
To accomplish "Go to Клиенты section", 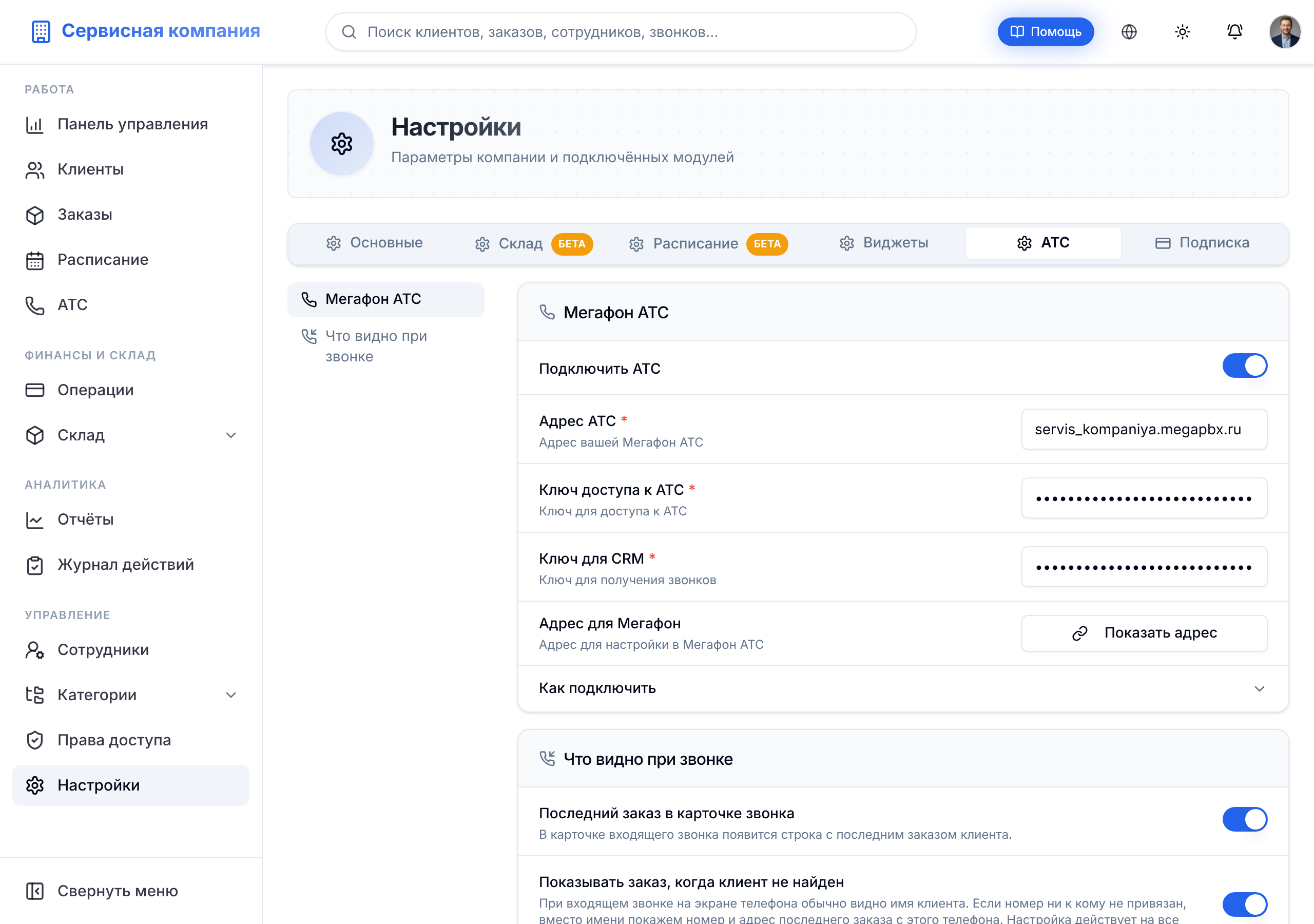I will click(x=130, y=169).
